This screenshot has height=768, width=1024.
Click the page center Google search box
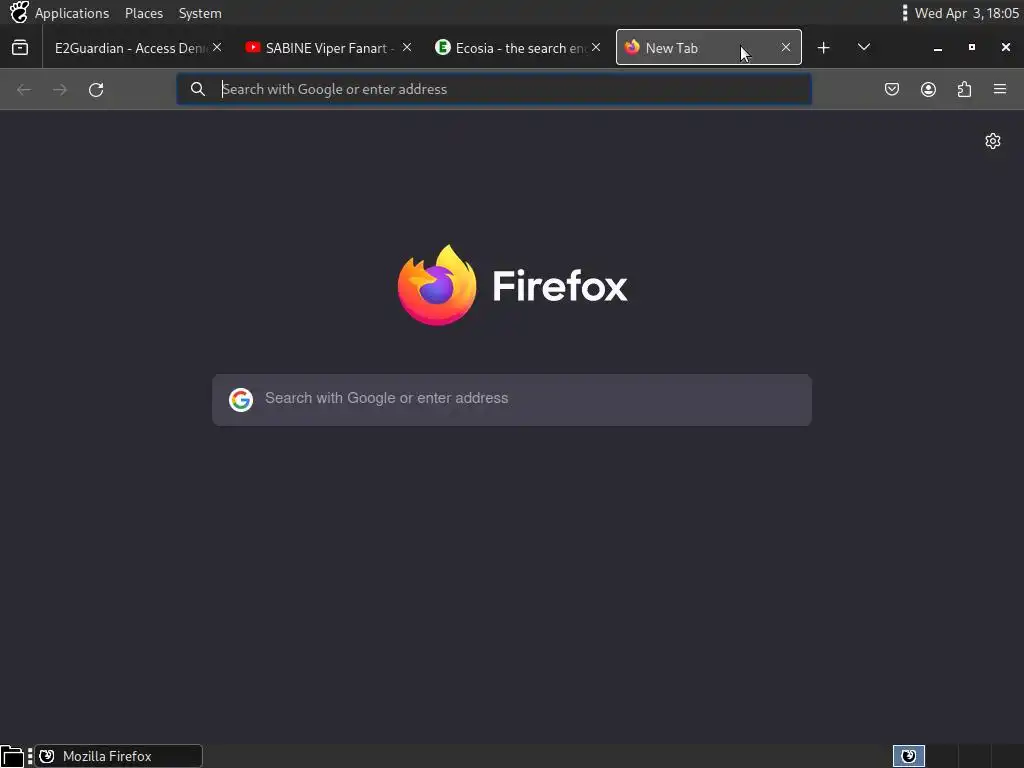(x=512, y=400)
